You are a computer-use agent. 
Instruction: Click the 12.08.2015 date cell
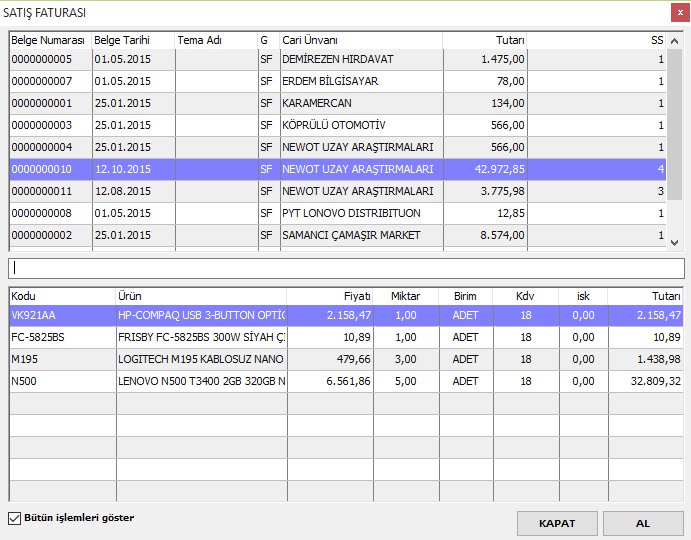tap(134, 191)
